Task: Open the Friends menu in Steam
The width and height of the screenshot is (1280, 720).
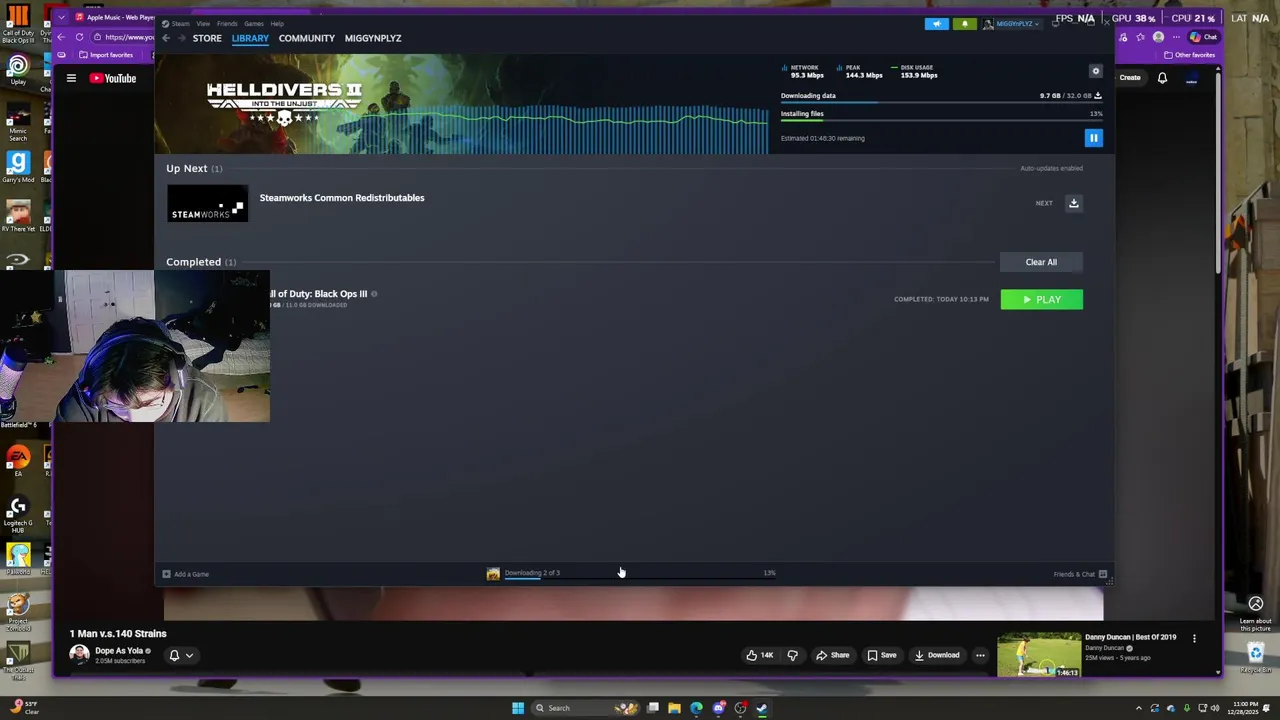Action: pos(227,23)
